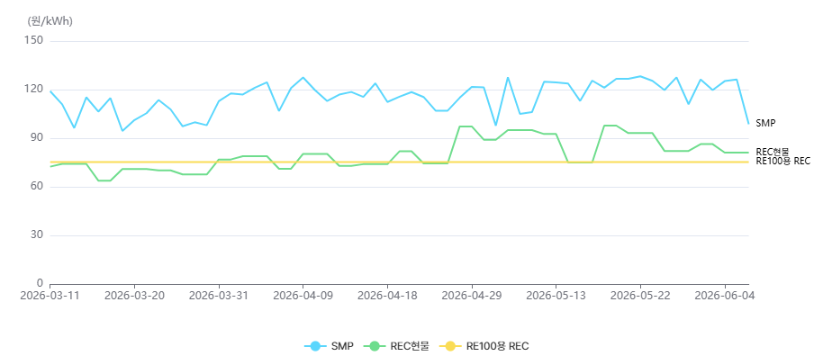Click the 2026-04-18 x-axis date label

tap(387, 295)
